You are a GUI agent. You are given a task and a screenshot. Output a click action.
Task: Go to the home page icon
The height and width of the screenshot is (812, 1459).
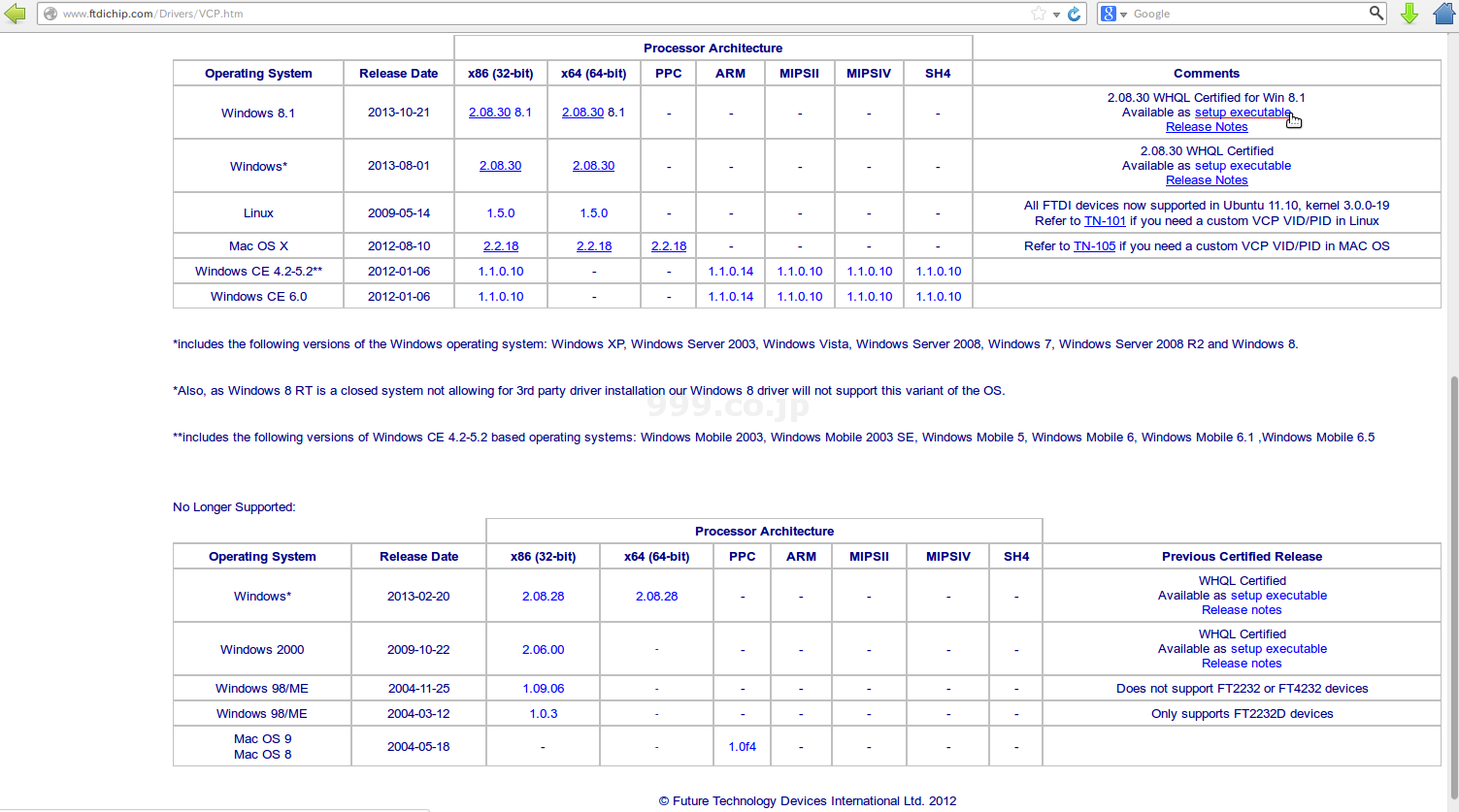click(1444, 14)
